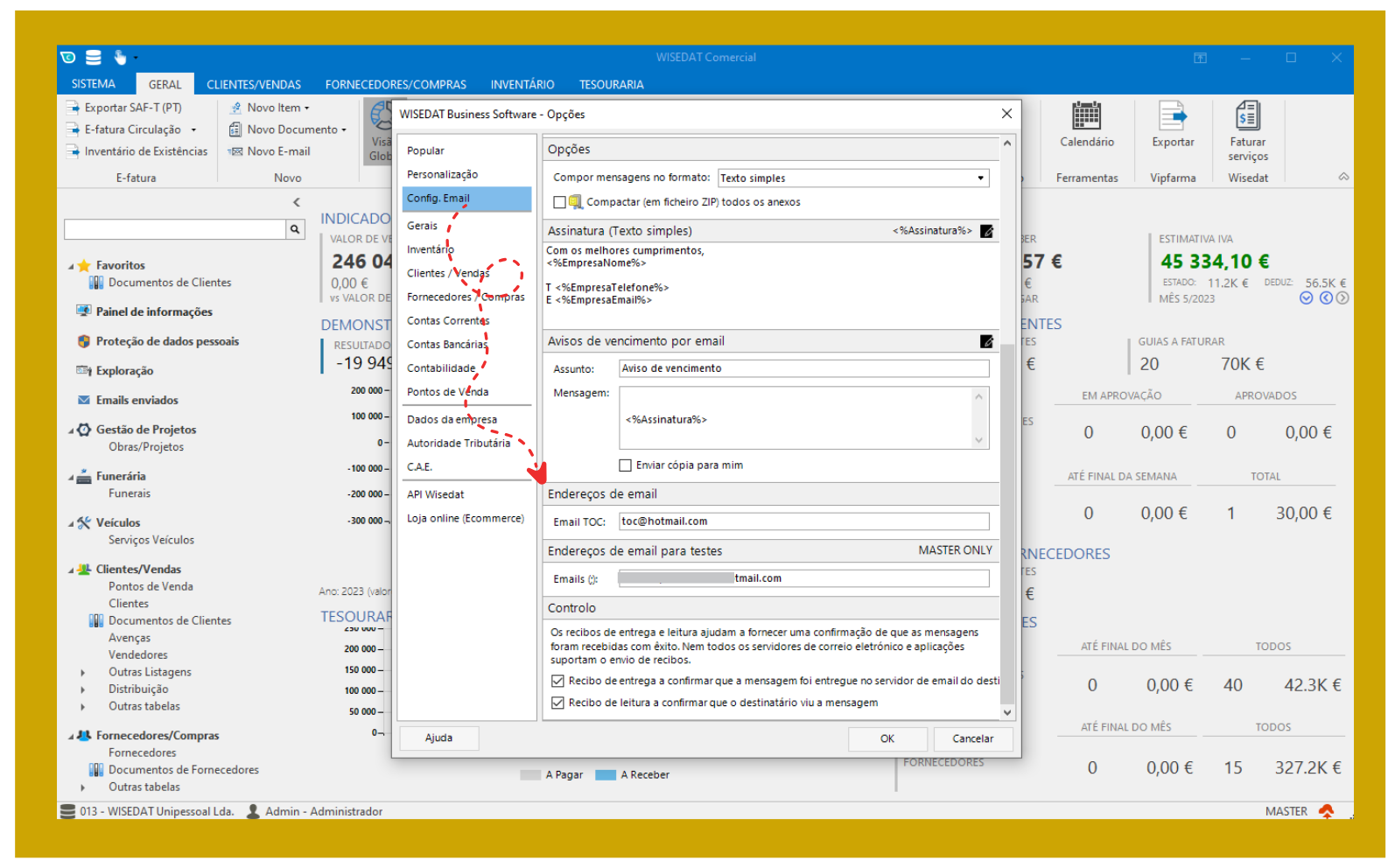
Task: Edit the Assinatura section using pencil icon
Action: coord(986,231)
